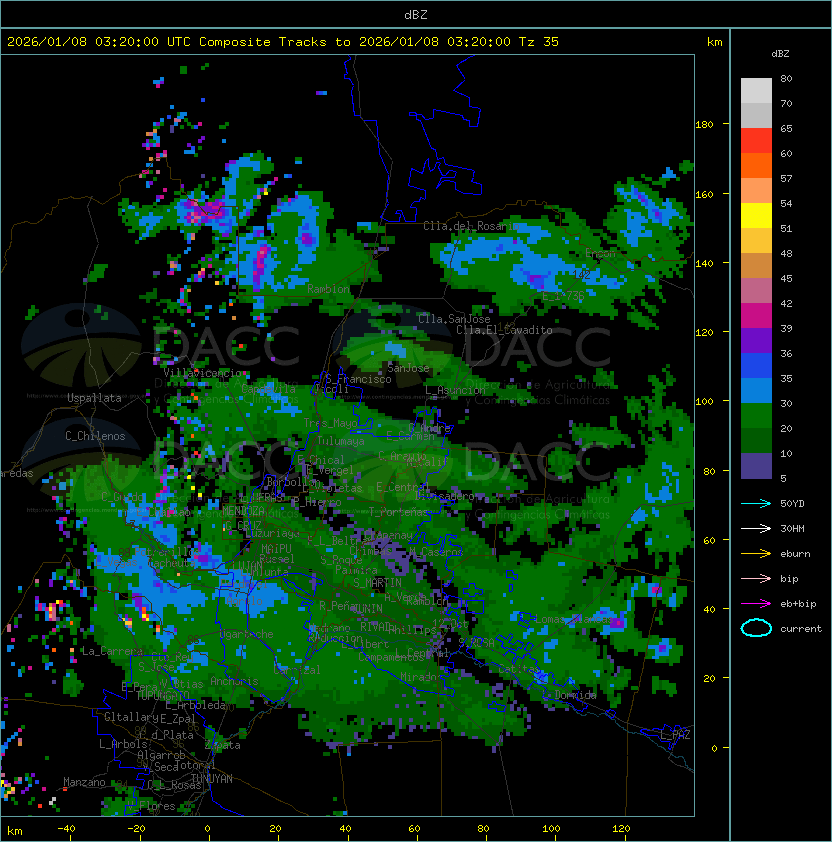The image size is (832, 842).
Task: Click the 'Manzano' map label
Action: click(84, 782)
